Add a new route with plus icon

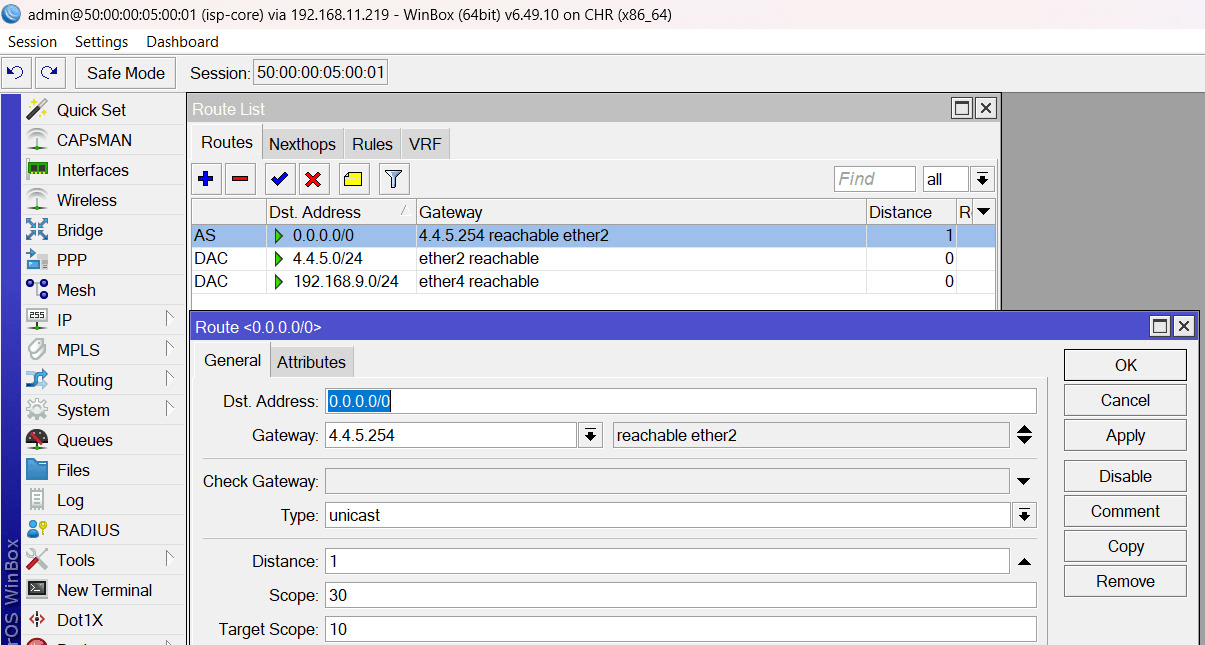[x=206, y=179]
